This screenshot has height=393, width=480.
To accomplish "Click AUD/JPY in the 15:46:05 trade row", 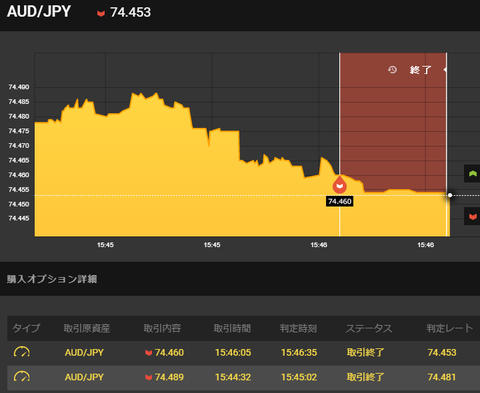I will tap(84, 353).
